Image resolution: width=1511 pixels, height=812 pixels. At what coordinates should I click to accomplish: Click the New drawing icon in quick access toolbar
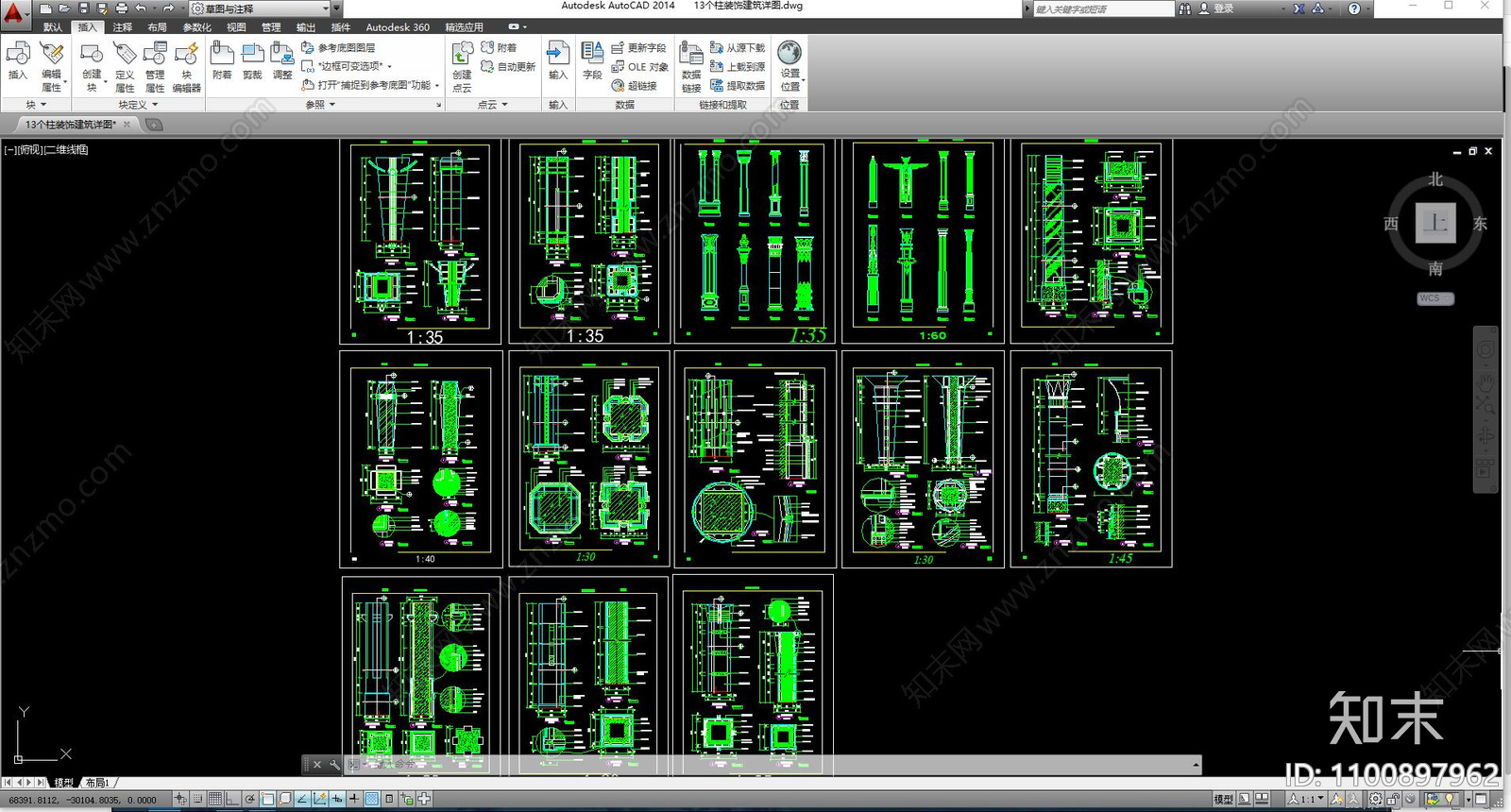pyautogui.click(x=45, y=8)
